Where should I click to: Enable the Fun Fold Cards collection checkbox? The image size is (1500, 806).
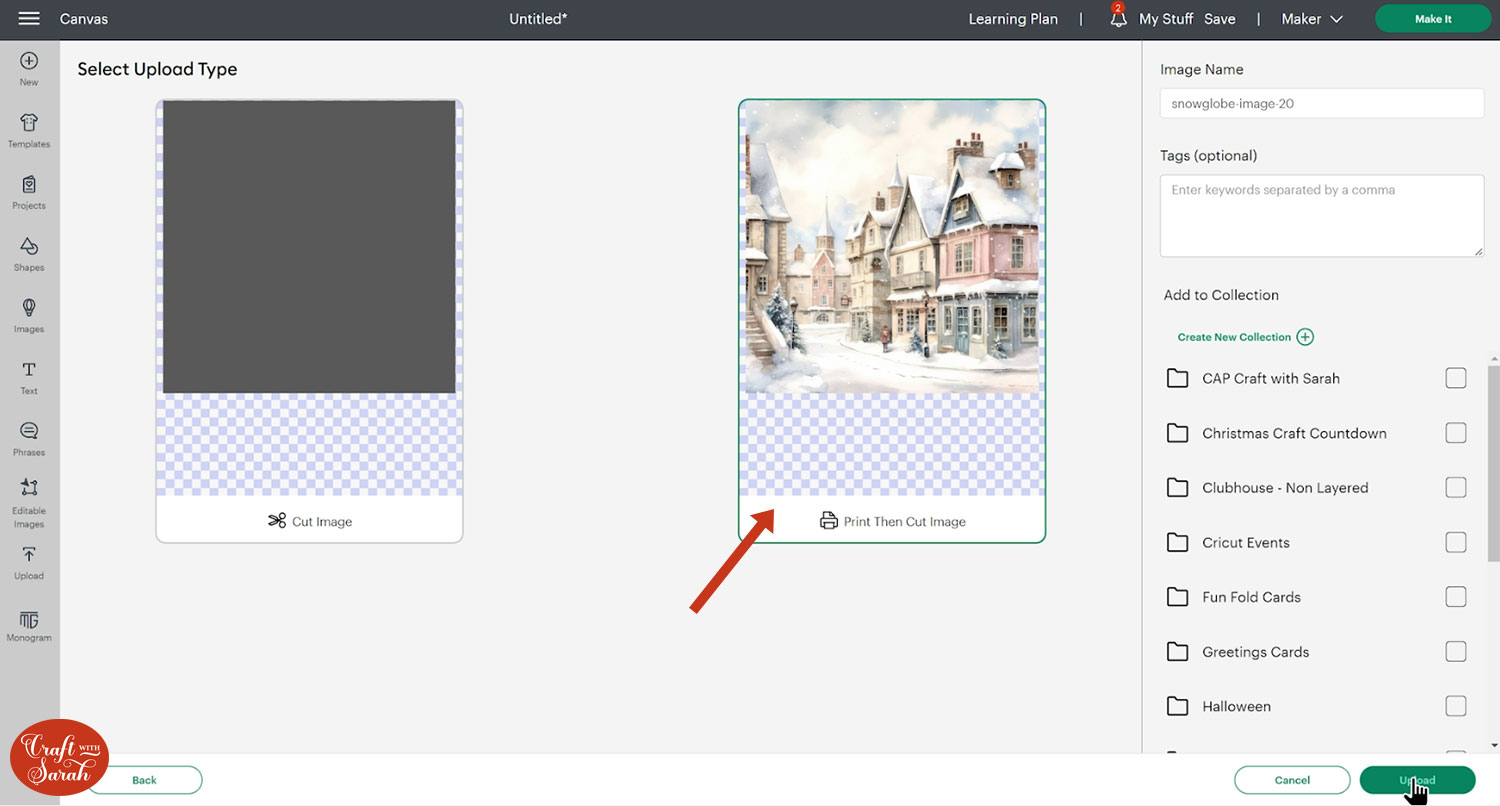tap(1455, 597)
